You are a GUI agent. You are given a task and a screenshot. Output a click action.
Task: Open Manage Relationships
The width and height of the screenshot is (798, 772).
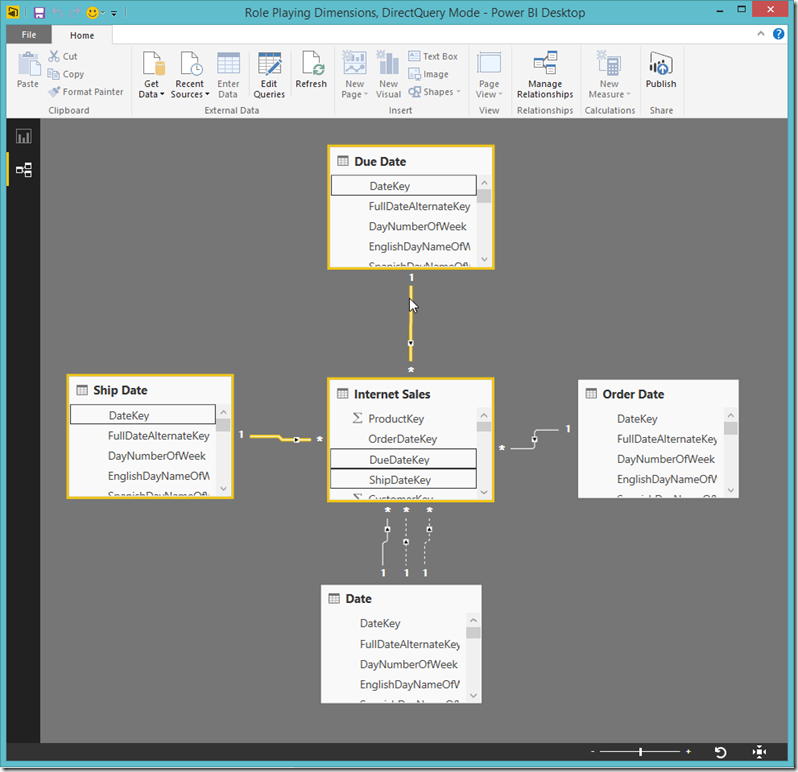coord(545,75)
